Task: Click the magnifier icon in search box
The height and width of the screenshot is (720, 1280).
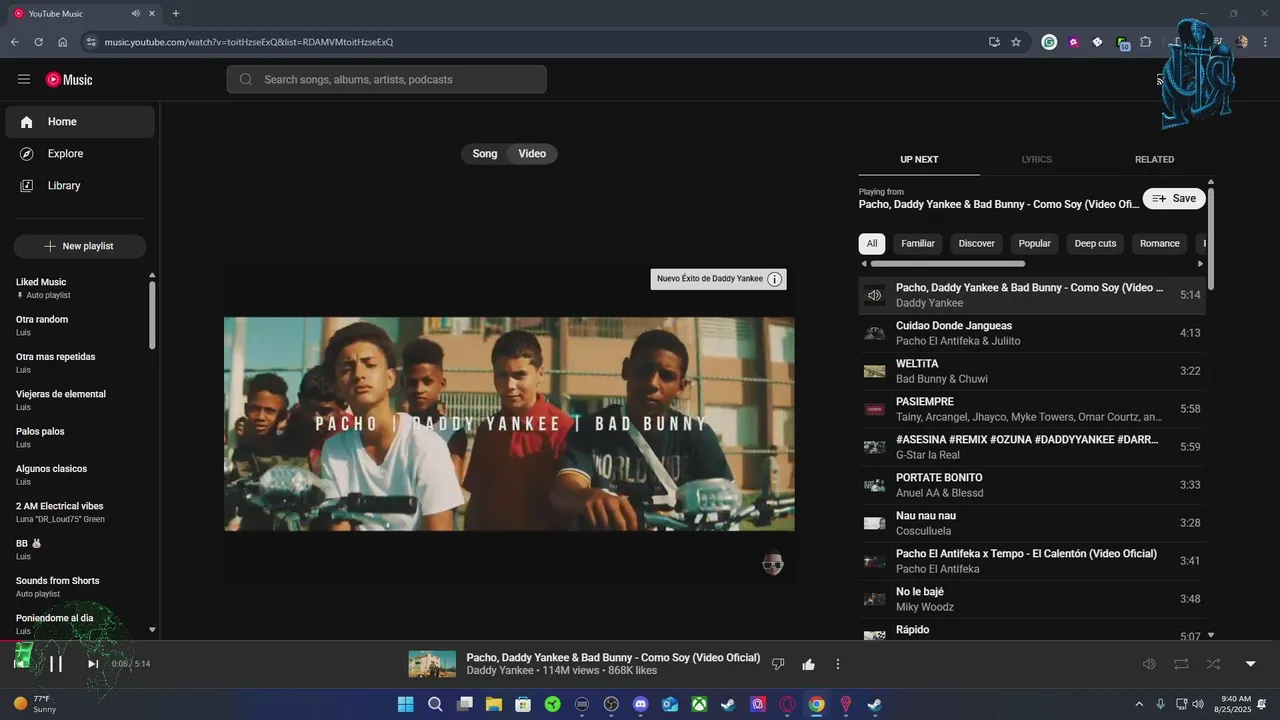Action: tap(246, 79)
